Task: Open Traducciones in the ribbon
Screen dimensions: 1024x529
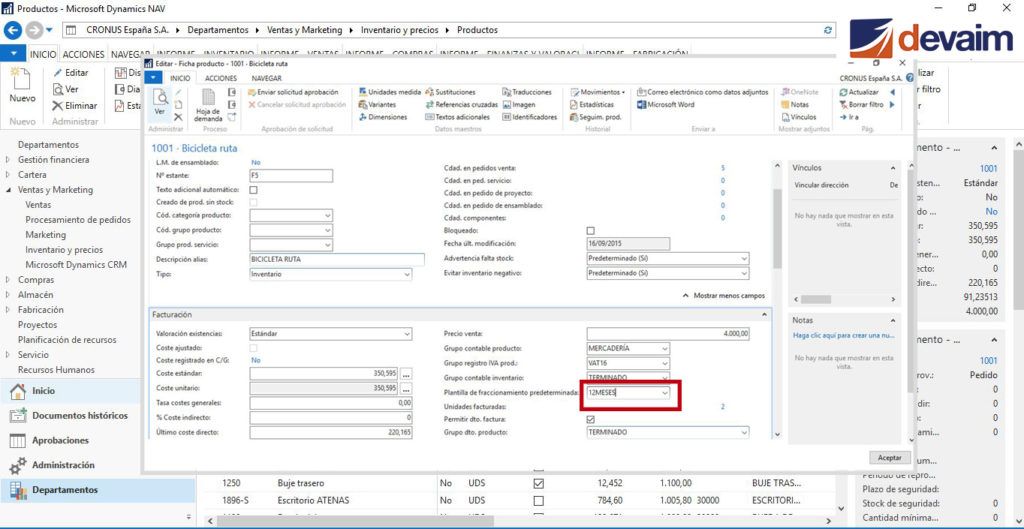Action: [x=527, y=92]
